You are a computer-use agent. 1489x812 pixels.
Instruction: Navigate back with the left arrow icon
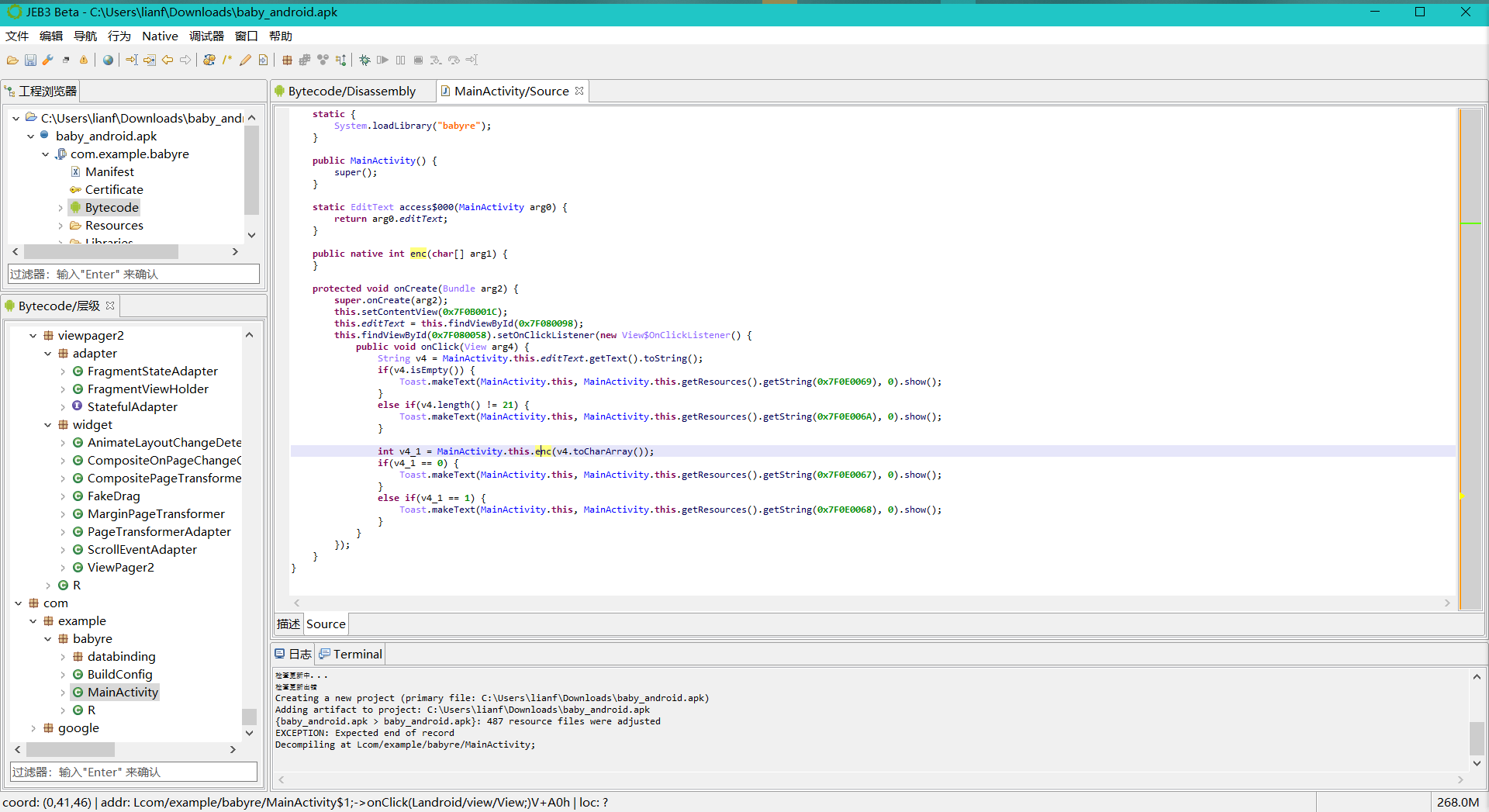(x=168, y=60)
